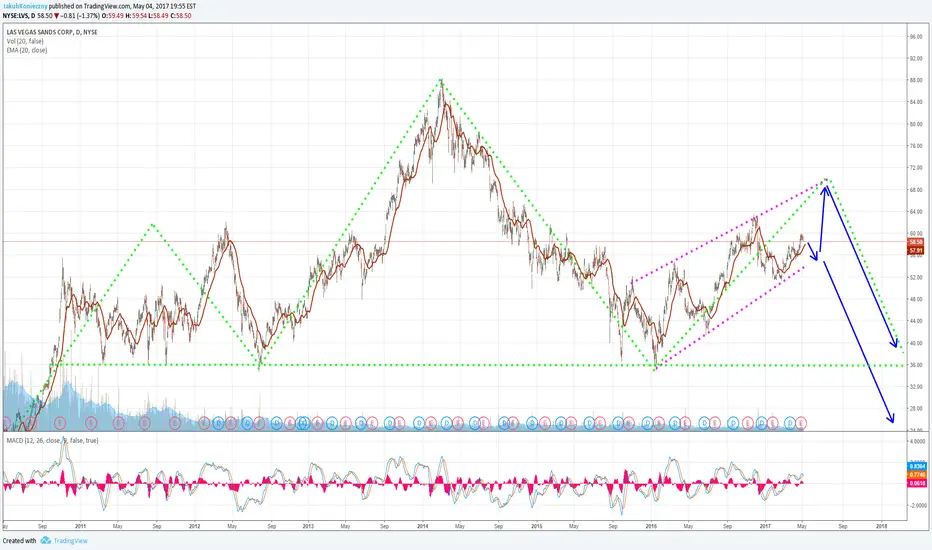Click the 57.91 EMA value tag
Image resolution: width=932 pixels, height=550 pixels.
(x=916, y=250)
